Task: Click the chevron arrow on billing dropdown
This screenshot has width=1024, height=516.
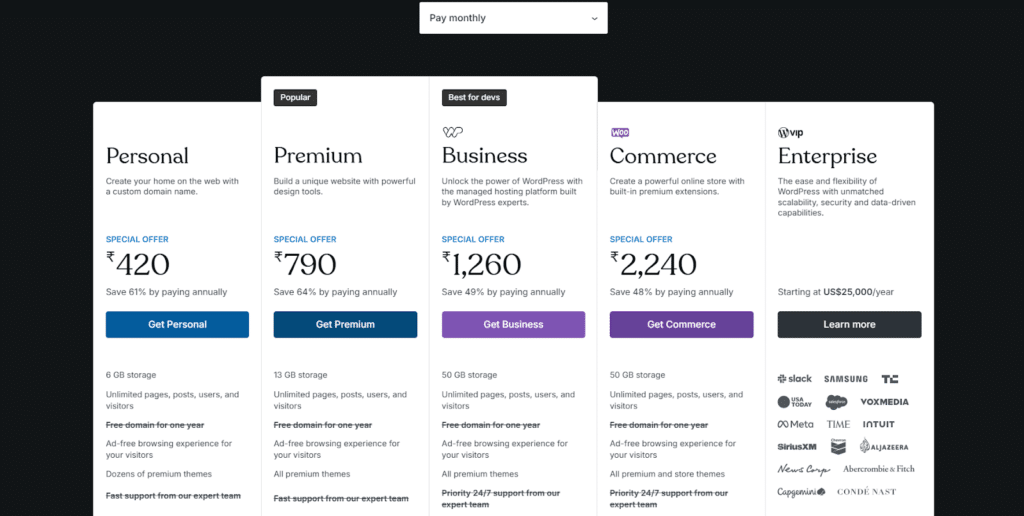Action: pos(594,18)
